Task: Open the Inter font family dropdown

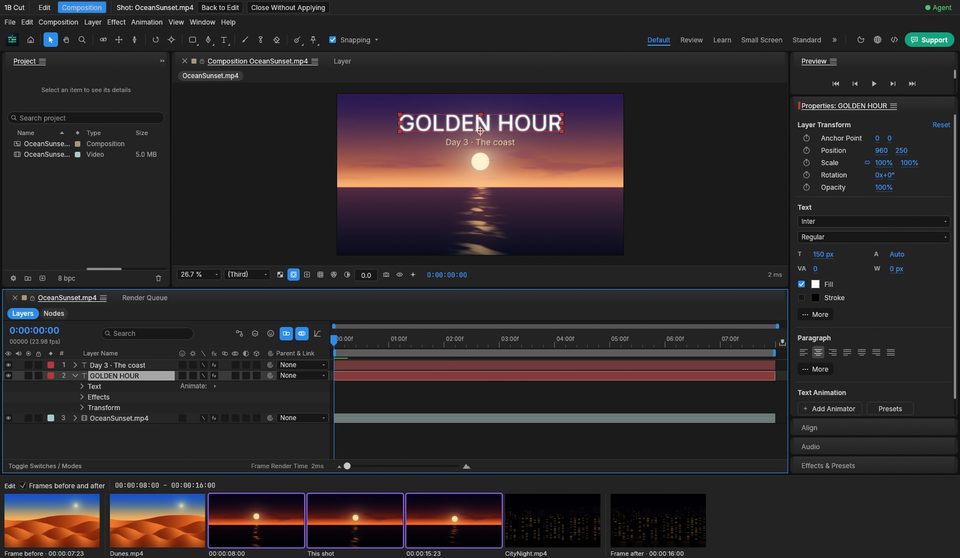Action: [873, 222]
